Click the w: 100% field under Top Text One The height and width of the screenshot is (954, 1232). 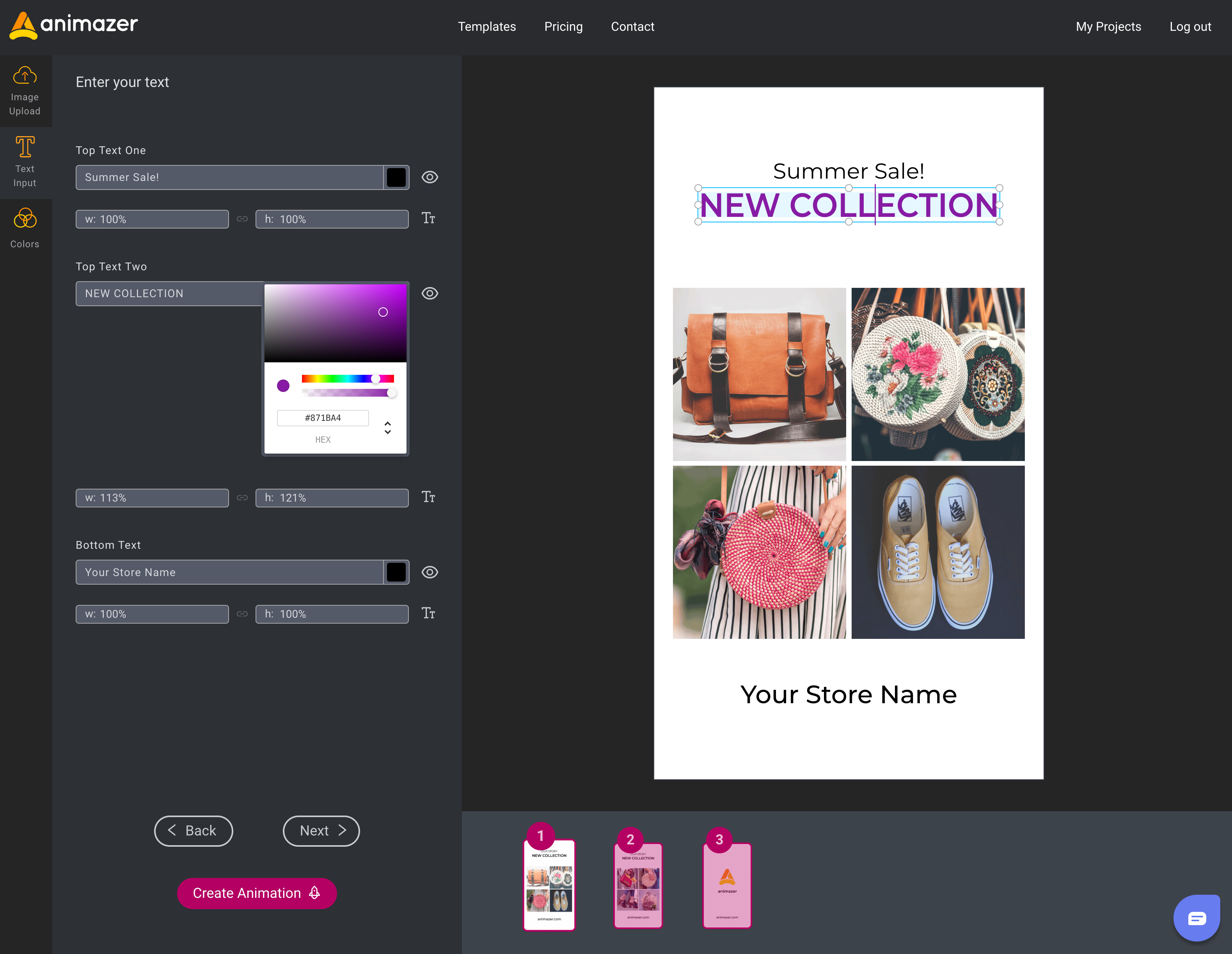pyautogui.click(x=152, y=219)
